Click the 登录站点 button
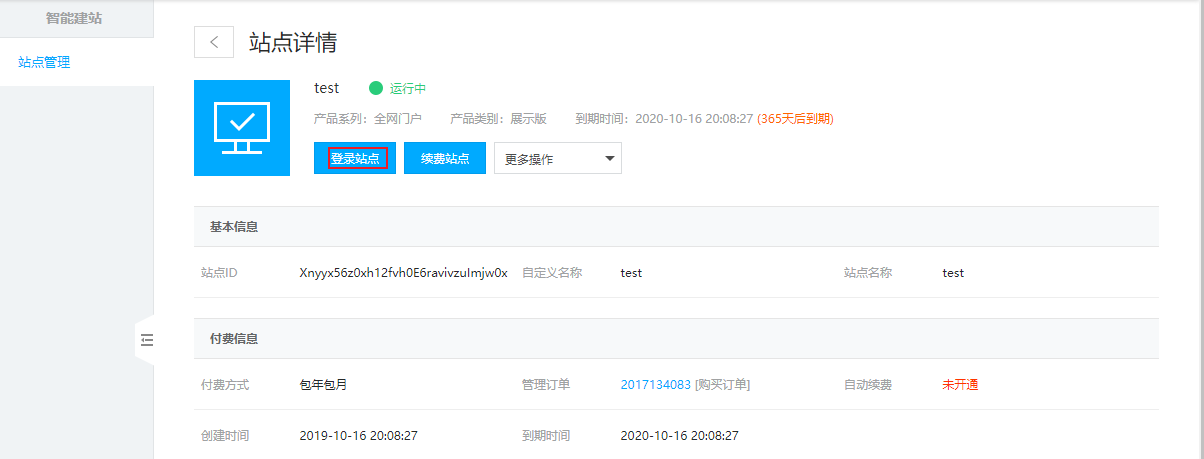 [x=355, y=158]
